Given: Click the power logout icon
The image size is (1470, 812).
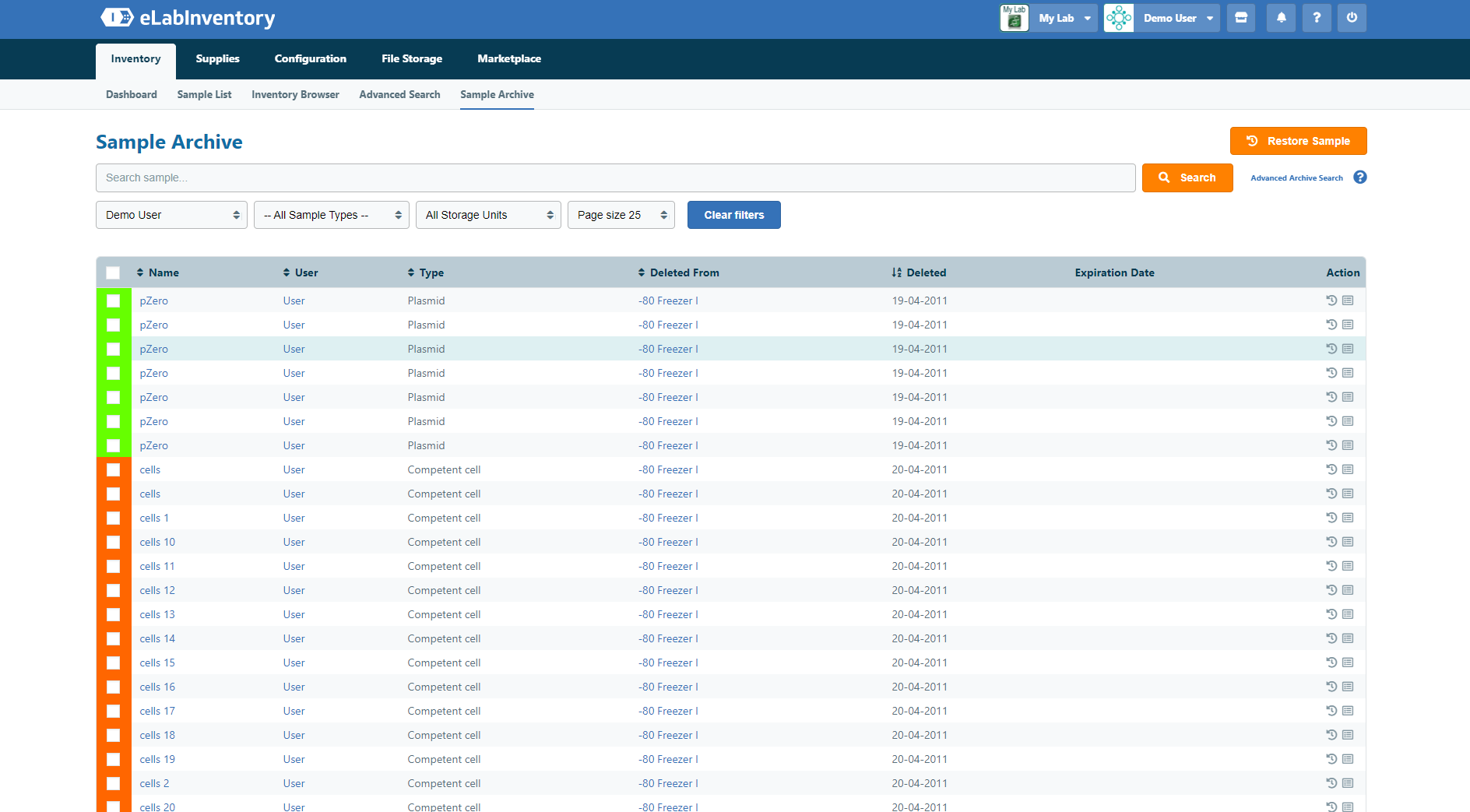Looking at the screenshot, I should (1352, 18).
